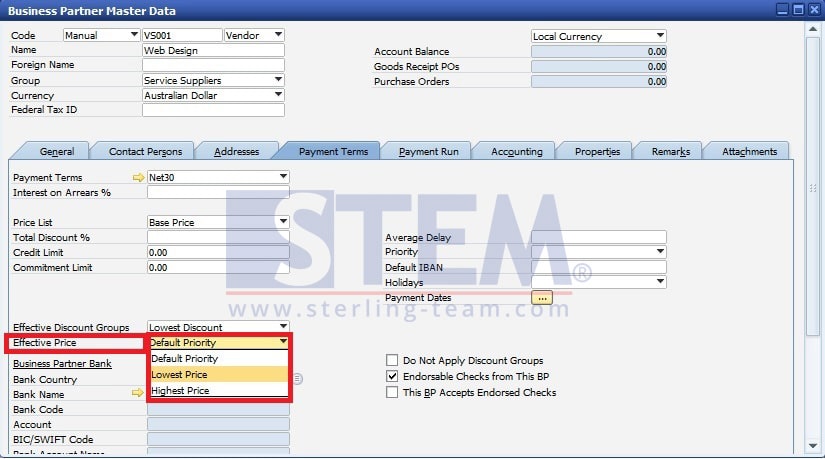Click the Purchase Orders value
825x459 pixels.
pyautogui.click(x=599, y=82)
